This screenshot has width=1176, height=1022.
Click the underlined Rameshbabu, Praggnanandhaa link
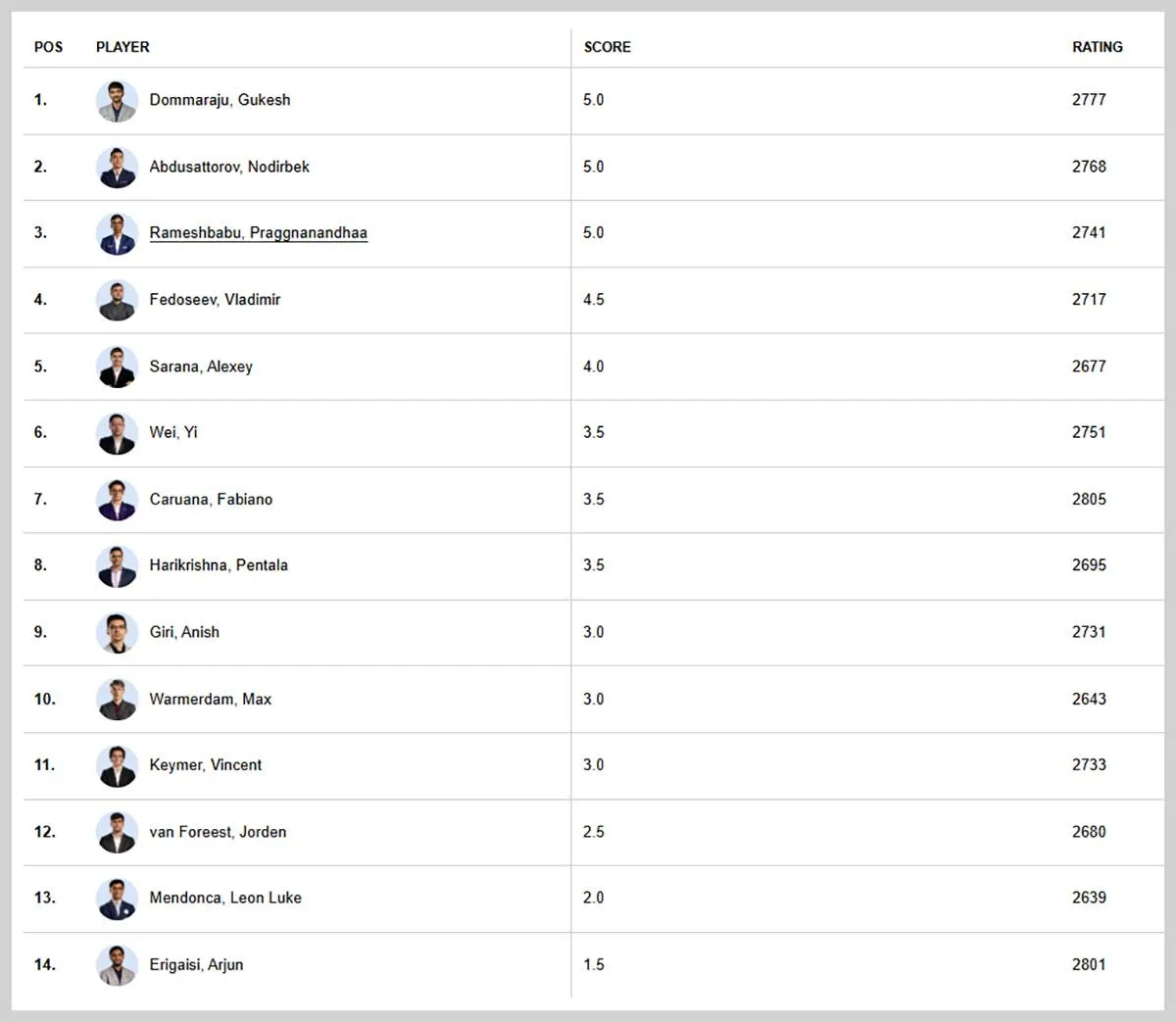pos(259,232)
